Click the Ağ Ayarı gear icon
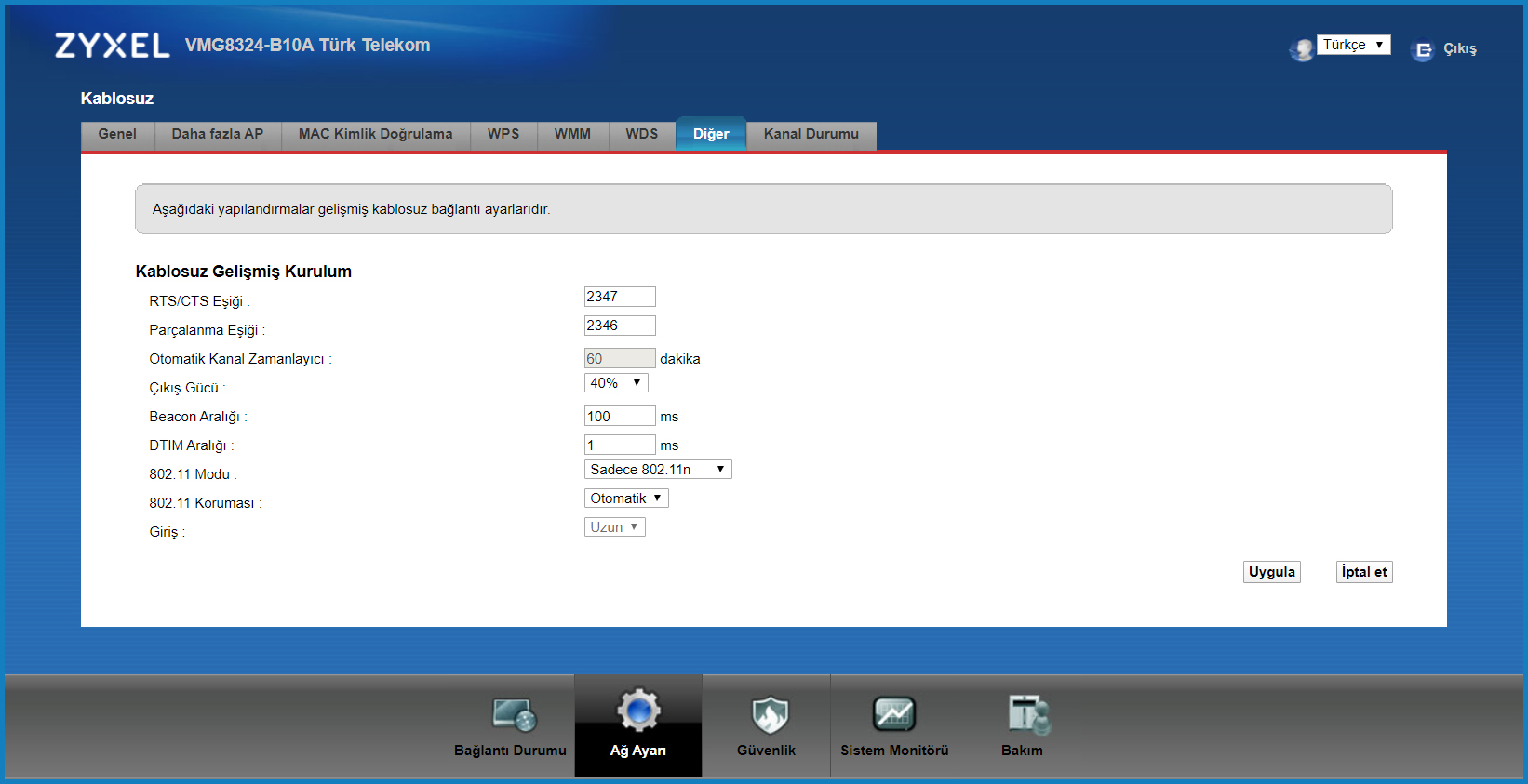The height and width of the screenshot is (784, 1528). point(638,711)
